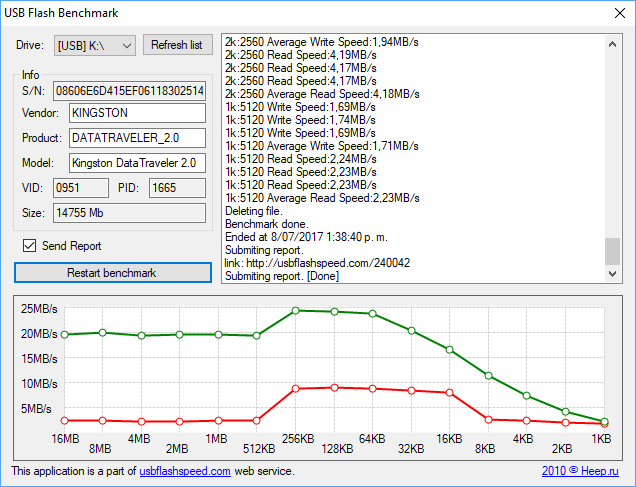Click log line 'Ended at 8/07/2017 1:38:40 p. m.'

click(306, 237)
